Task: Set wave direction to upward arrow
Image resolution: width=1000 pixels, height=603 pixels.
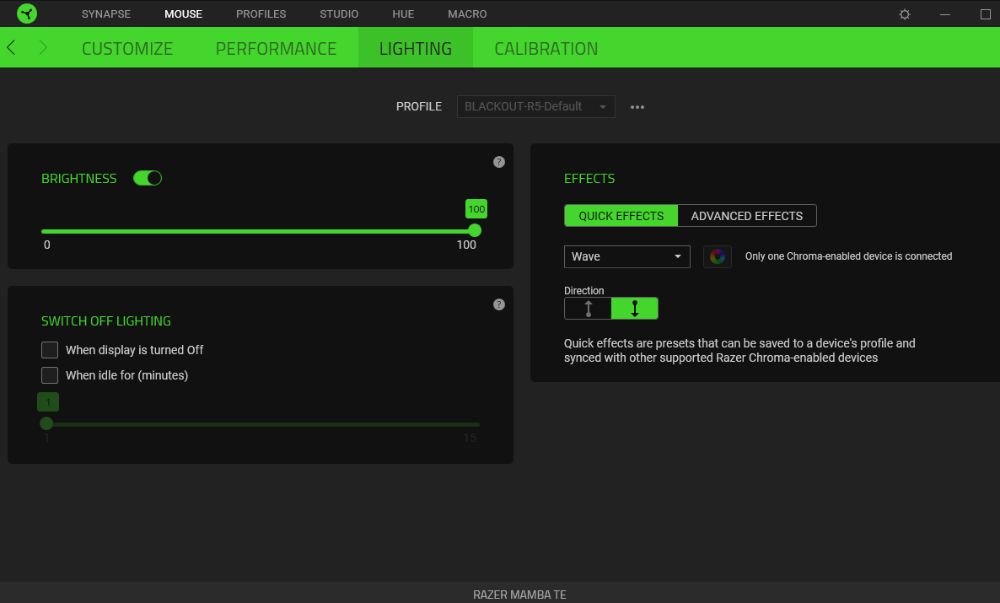Action: pyautogui.click(x=588, y=309)
